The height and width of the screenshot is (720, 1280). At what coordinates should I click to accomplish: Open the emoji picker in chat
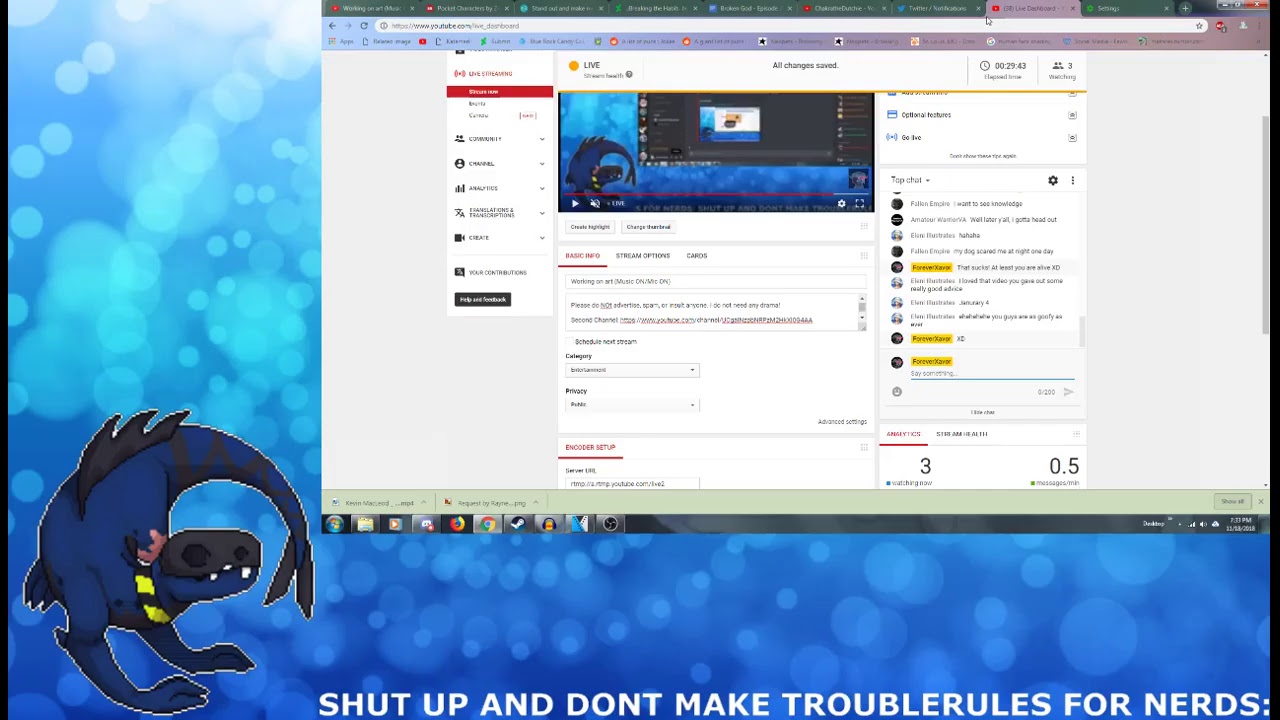(x=897, y=392)
